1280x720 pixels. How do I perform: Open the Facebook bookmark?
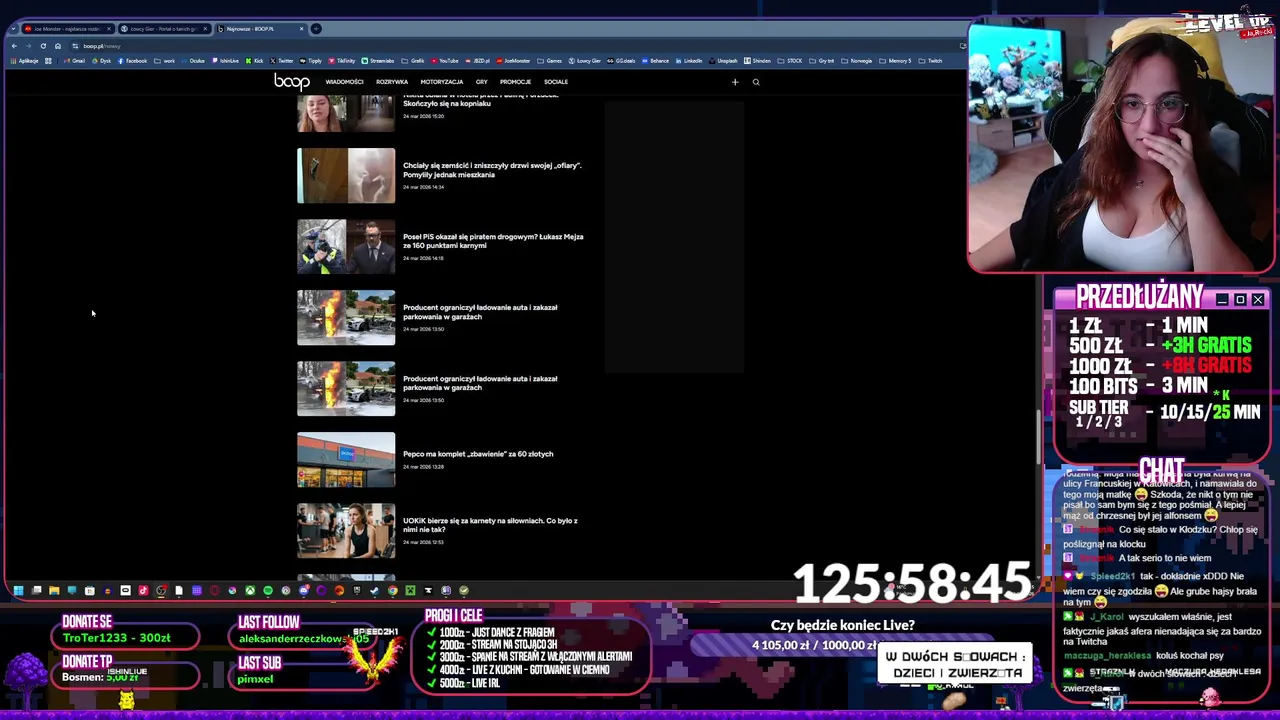(x=132, y=61)
